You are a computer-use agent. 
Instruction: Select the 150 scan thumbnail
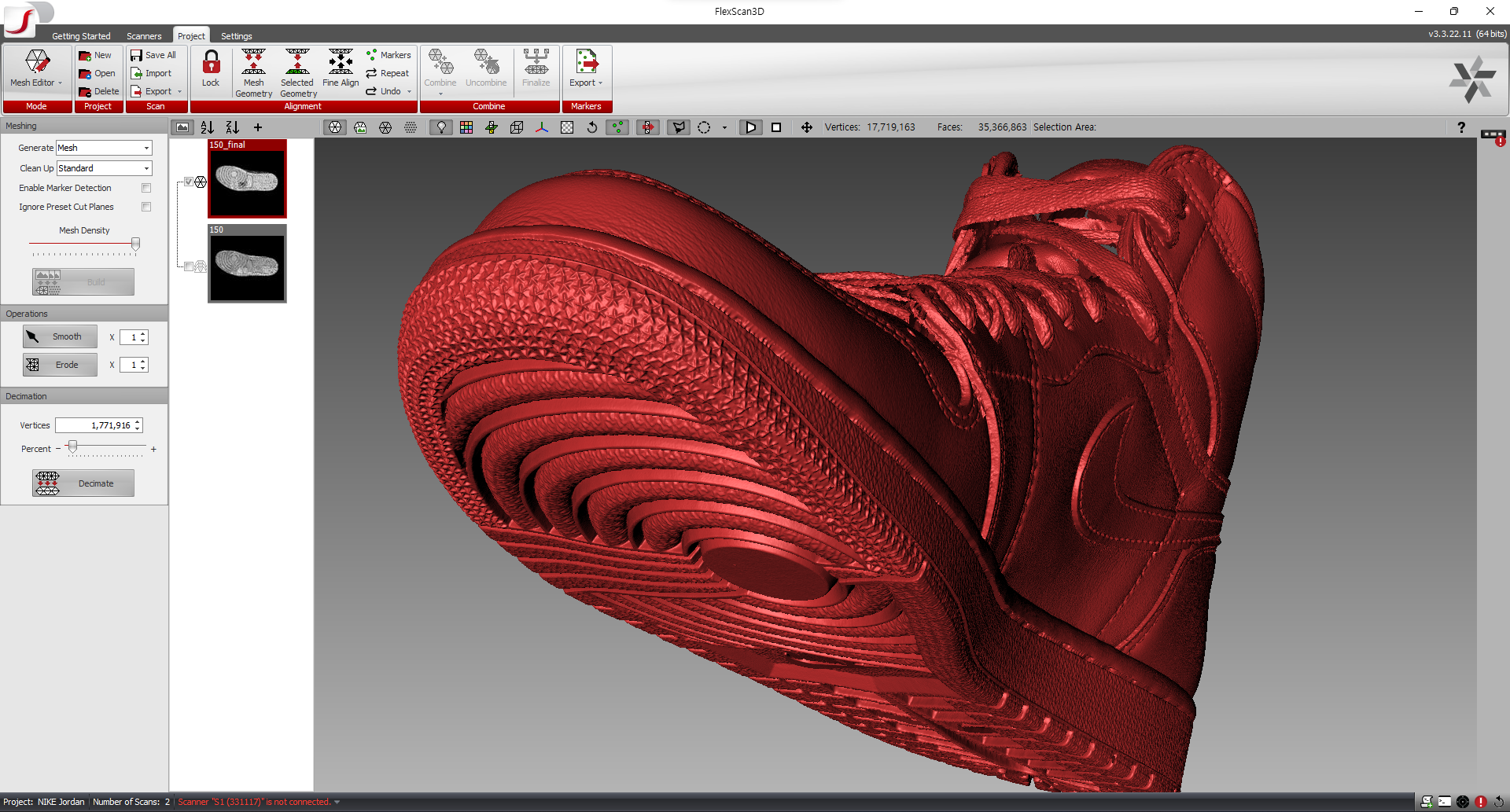(247, 263)
